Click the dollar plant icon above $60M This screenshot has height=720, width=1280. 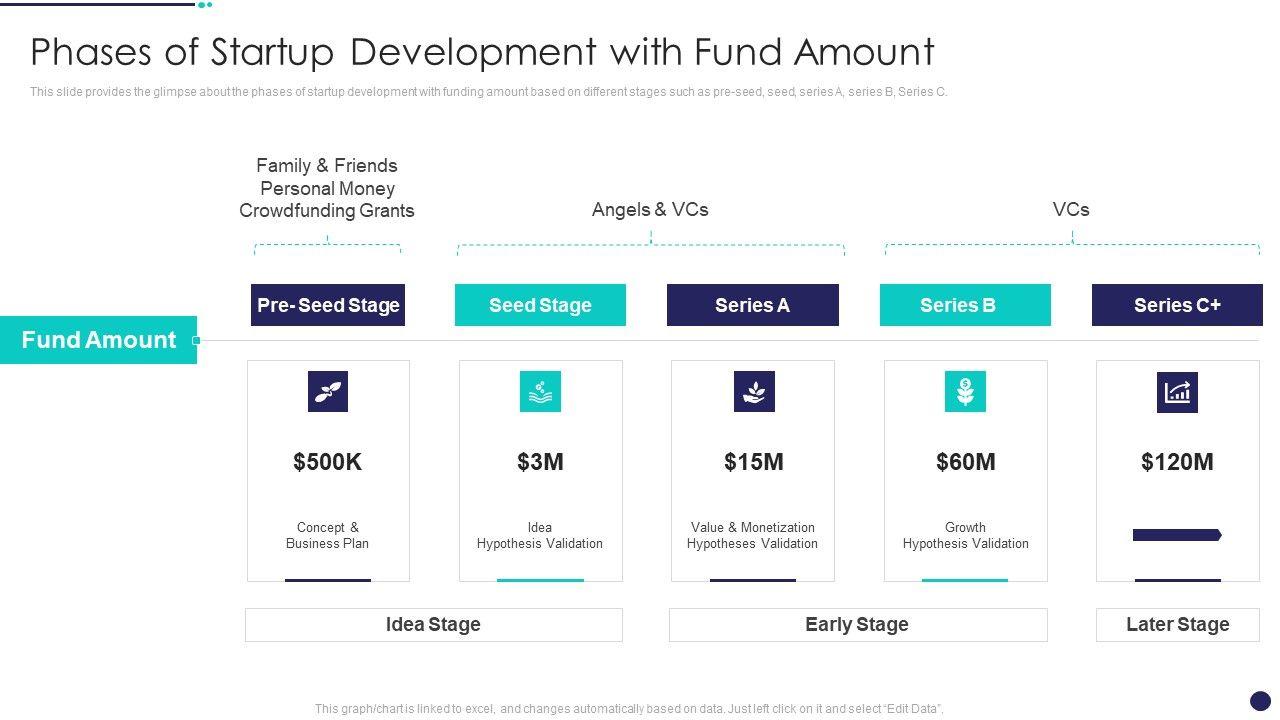[965, 392]
